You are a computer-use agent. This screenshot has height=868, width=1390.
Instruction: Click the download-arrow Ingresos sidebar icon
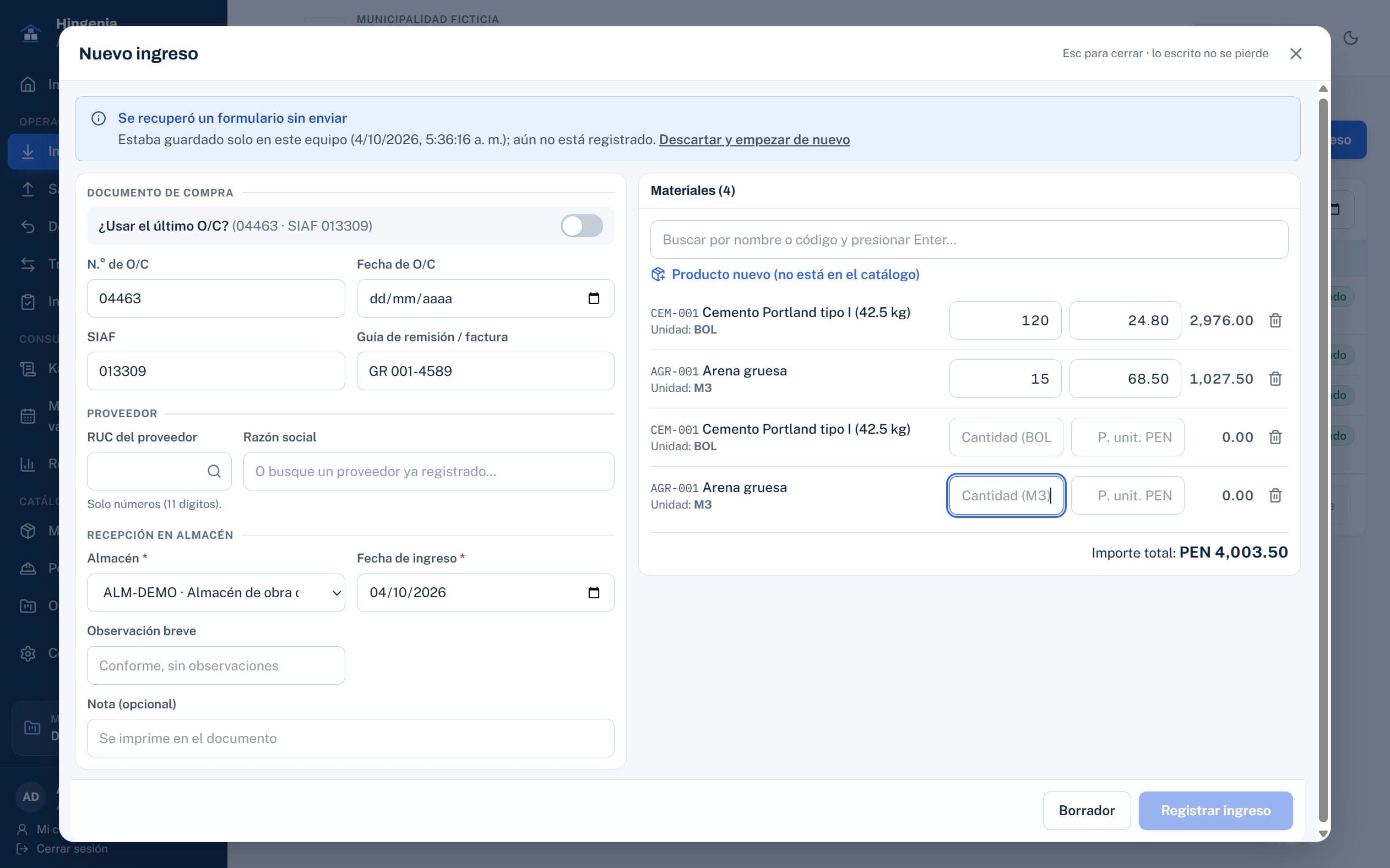coord(28,151)
